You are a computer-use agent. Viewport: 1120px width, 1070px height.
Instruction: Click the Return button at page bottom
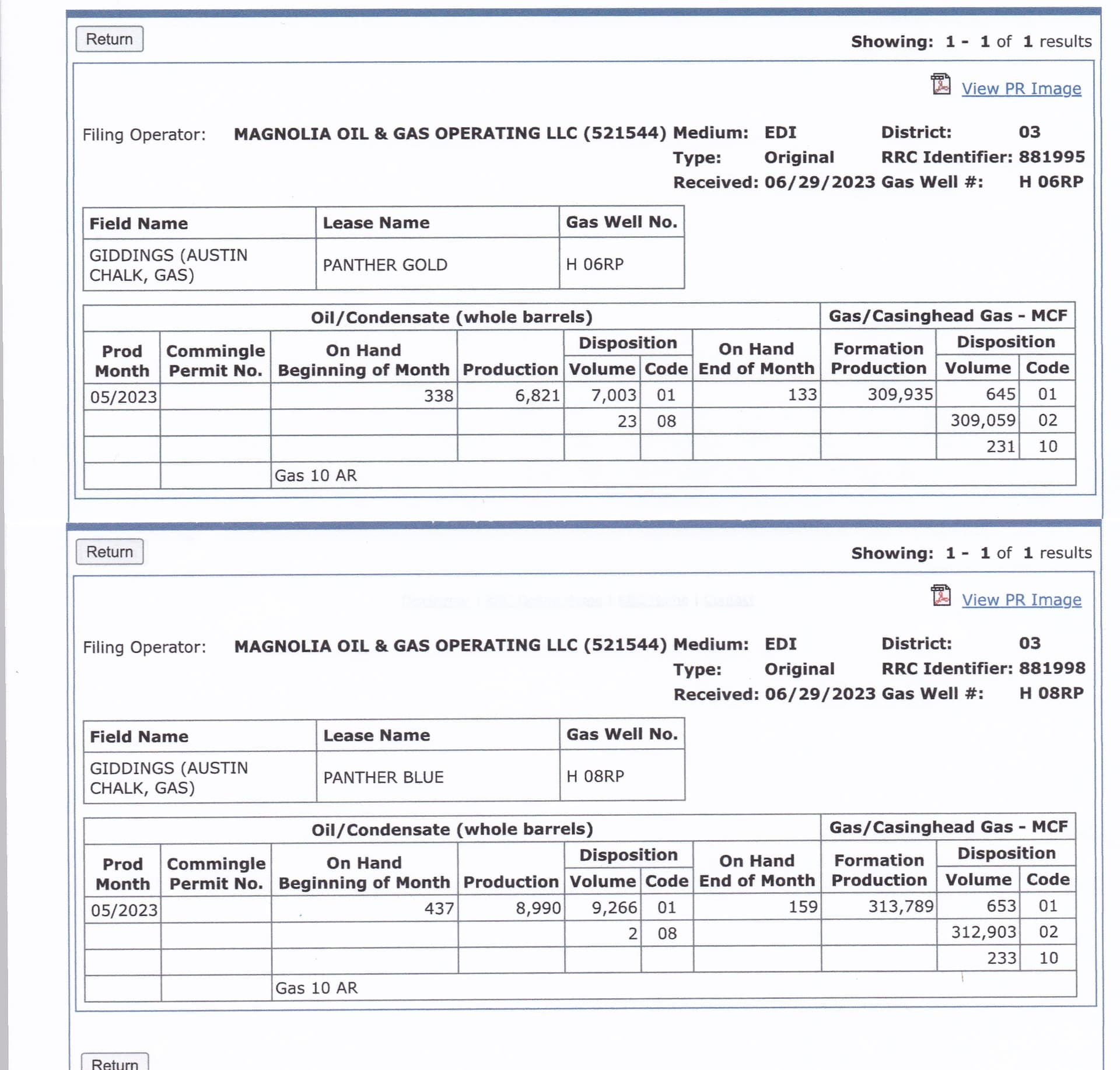tap(115, 1062)
